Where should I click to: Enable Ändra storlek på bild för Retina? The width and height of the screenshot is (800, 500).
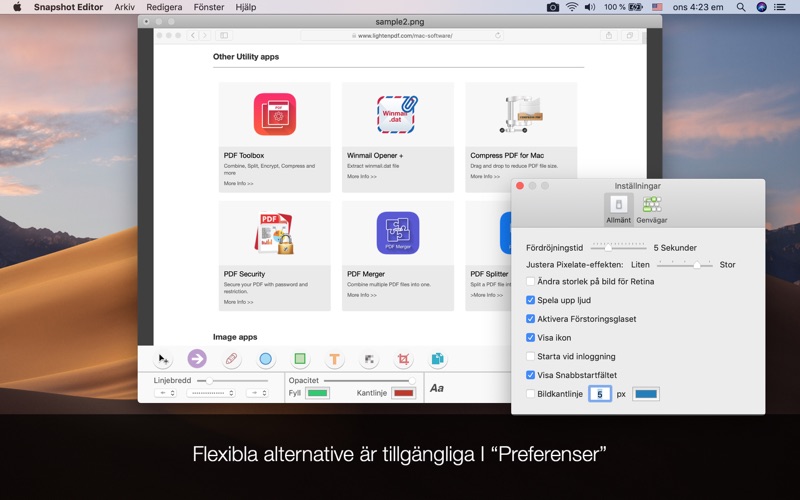pos(531,281)
